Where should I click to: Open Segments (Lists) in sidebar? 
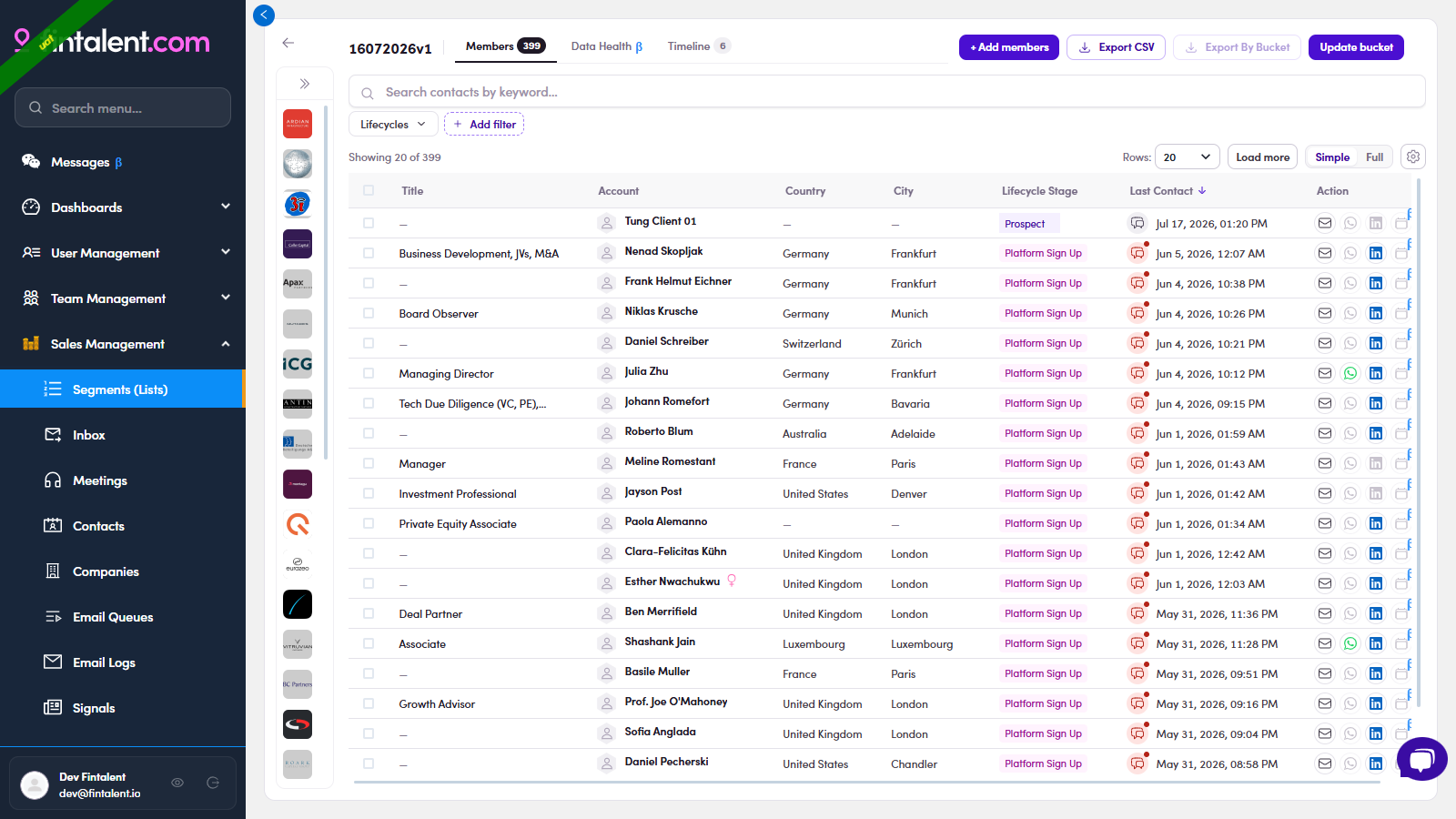[122, 389]
